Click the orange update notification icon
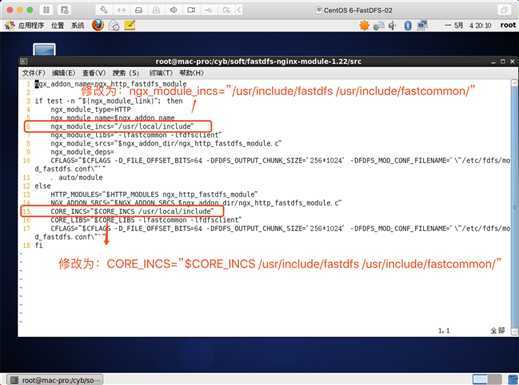 point(364,25)
